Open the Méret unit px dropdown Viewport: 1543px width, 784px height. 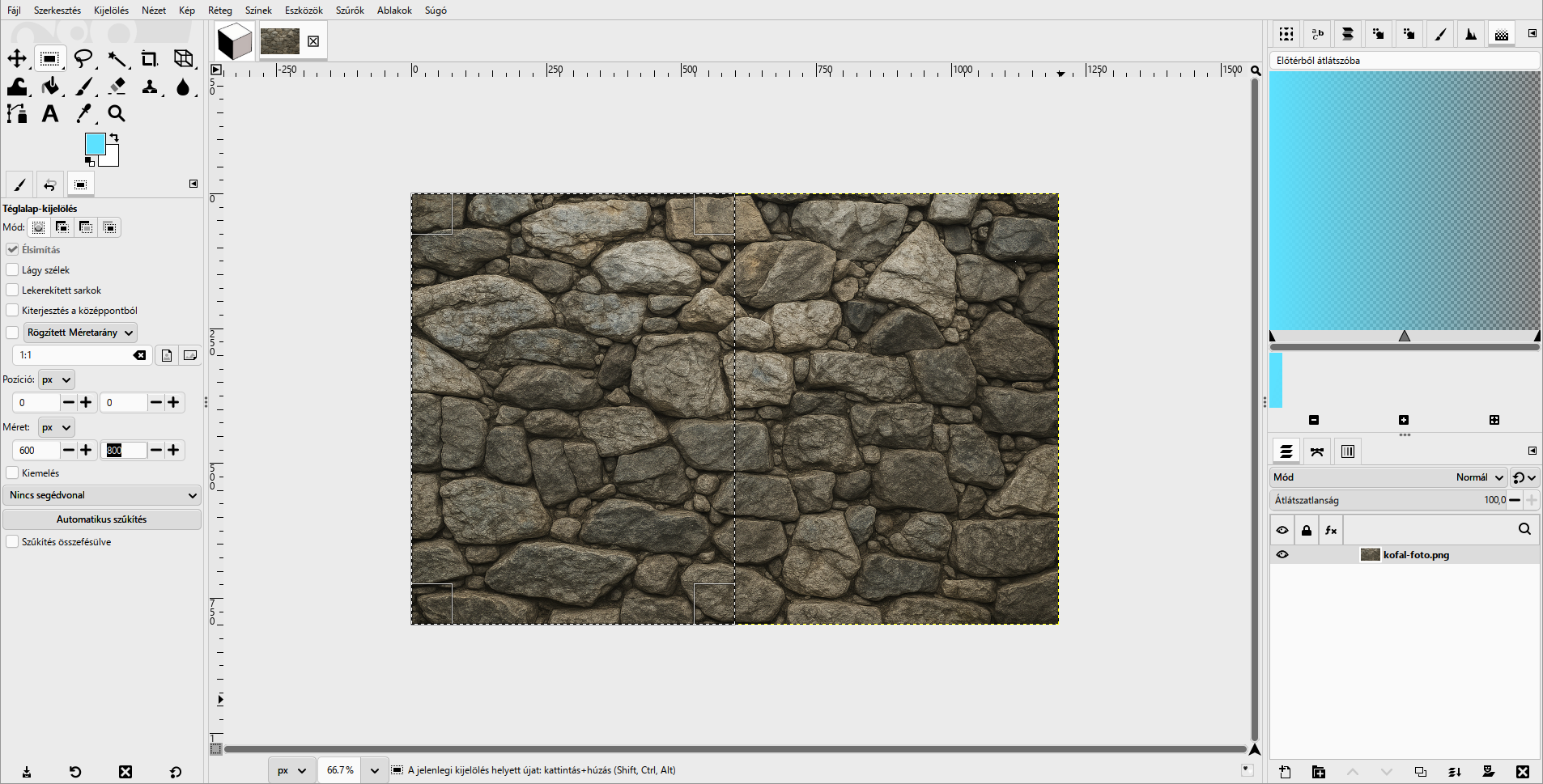[x=56, y=427]
